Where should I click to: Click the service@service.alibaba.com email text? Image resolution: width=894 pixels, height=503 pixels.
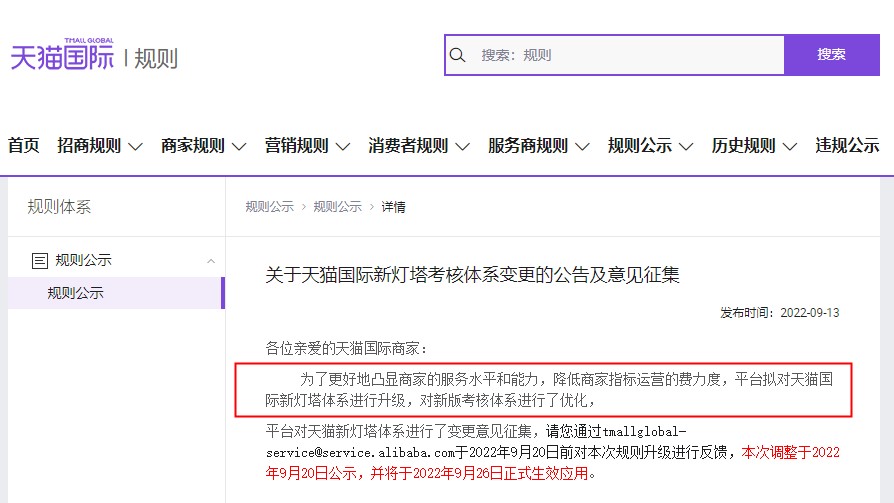pos(360,453)
